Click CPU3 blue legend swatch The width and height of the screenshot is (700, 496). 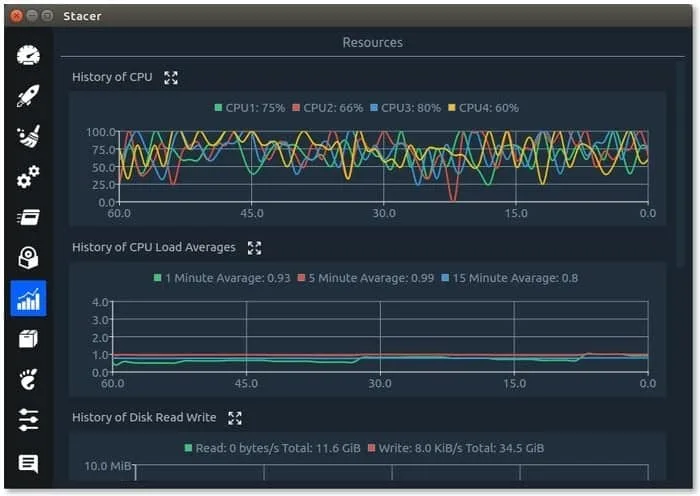tap(374, 108)
